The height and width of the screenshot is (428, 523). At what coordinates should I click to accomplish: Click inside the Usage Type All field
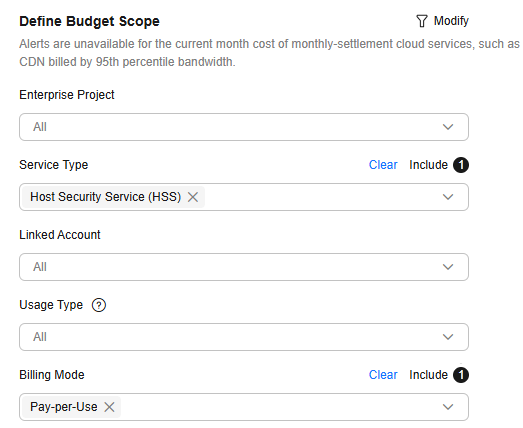[x=244, y=337]
